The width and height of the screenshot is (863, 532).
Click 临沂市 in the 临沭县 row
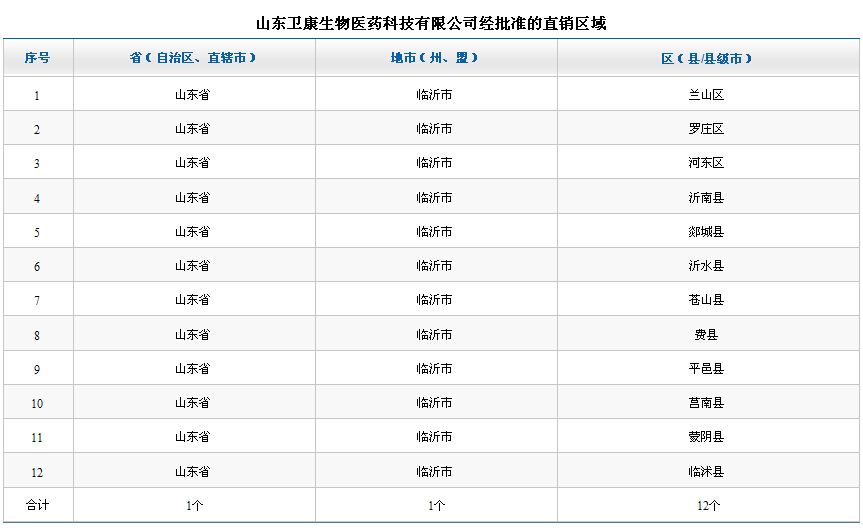point(434,471)
